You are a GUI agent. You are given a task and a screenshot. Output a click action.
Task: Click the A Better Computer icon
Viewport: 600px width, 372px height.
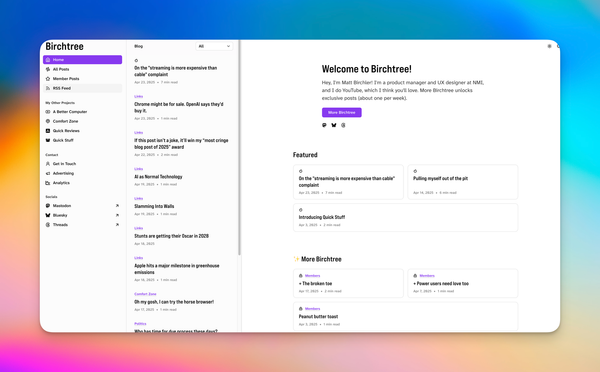pyautogui.click(x=48, y=112)
